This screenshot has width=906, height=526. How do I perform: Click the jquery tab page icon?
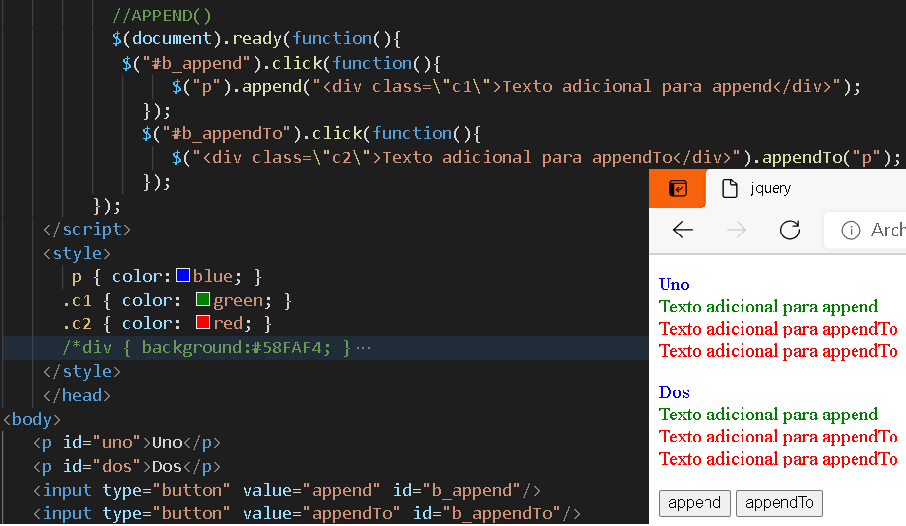click(730, 188)
